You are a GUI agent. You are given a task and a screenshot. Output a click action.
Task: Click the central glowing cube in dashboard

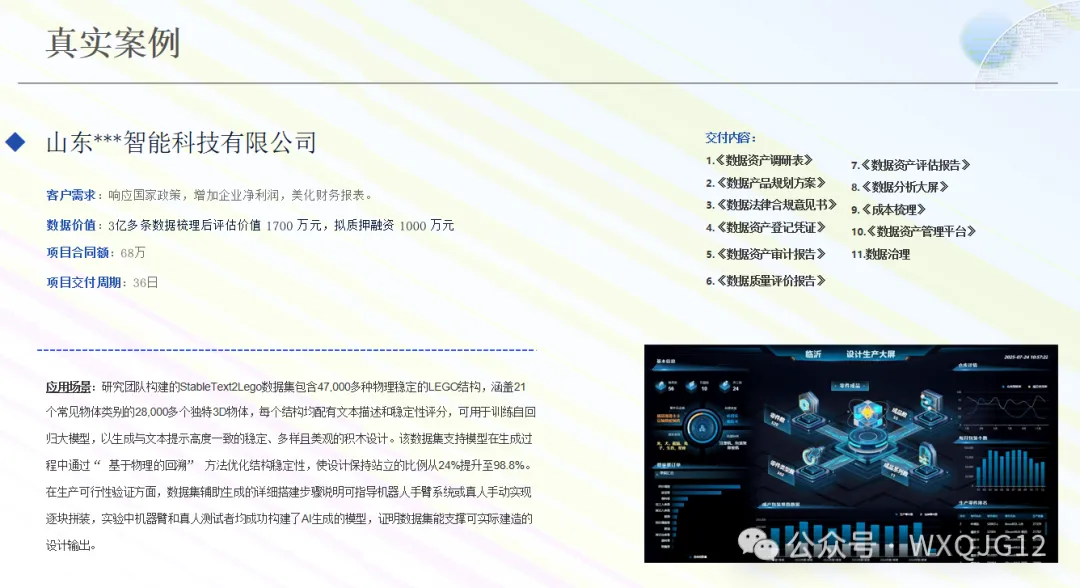866,414
